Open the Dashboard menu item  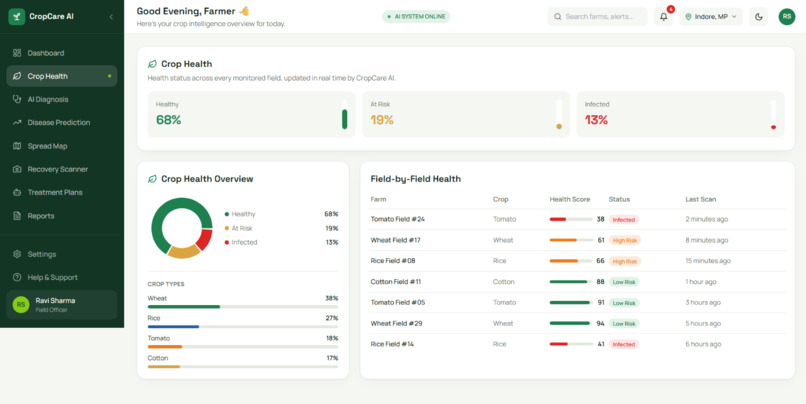62,53
